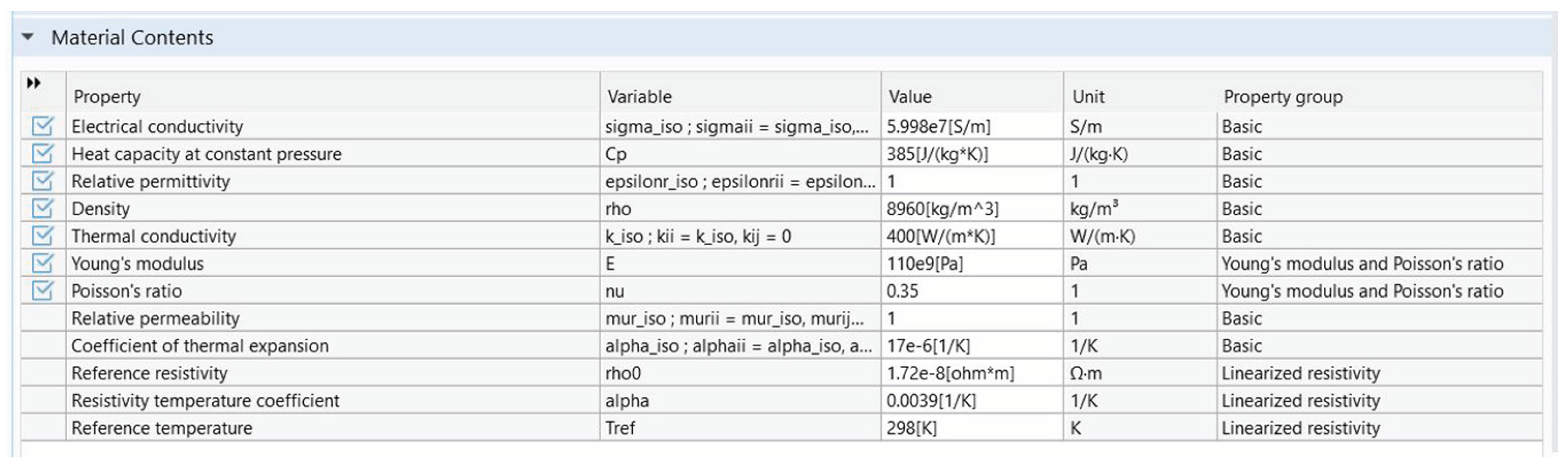Sort by the Variable column header
The image size is (1568, 473).
click(638, 97)
